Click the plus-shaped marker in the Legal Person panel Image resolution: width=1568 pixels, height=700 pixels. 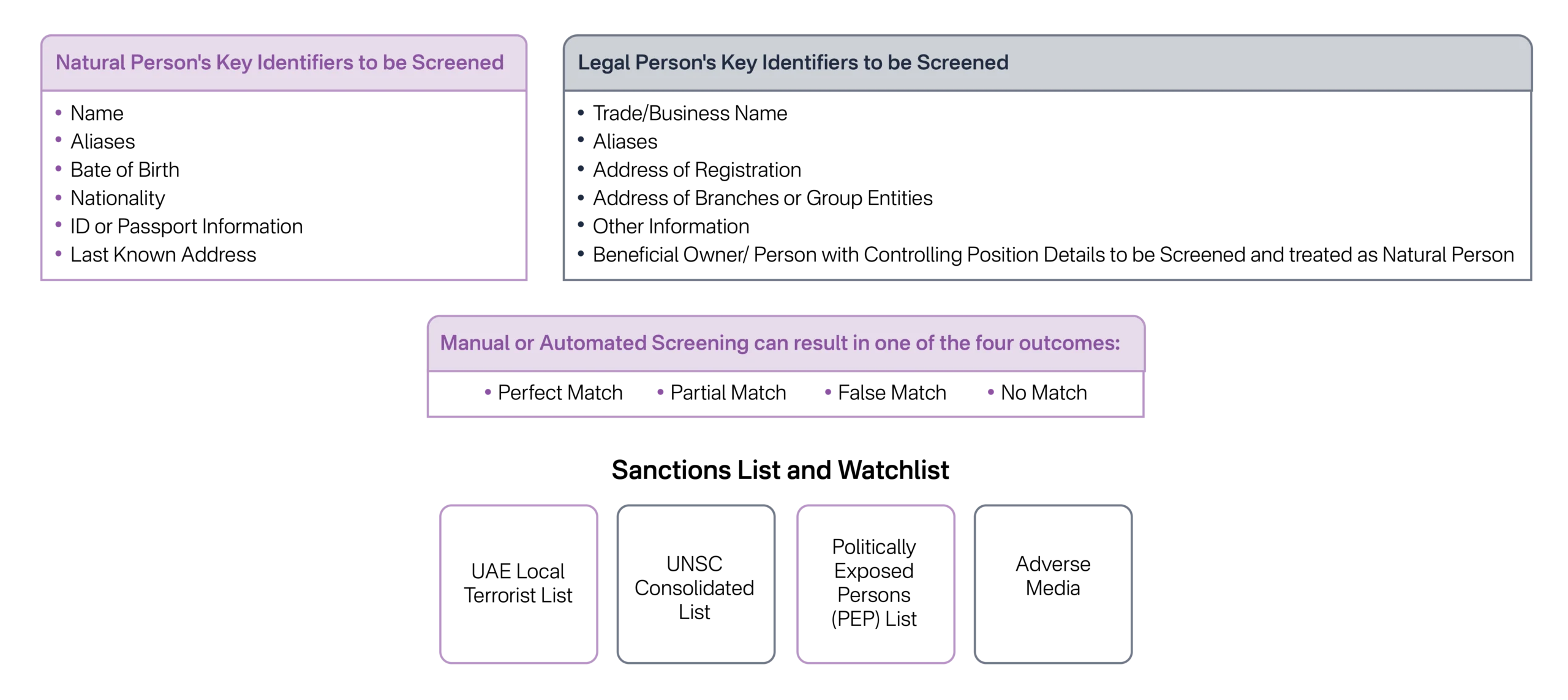pyautogui.click(x=581, y=140)
